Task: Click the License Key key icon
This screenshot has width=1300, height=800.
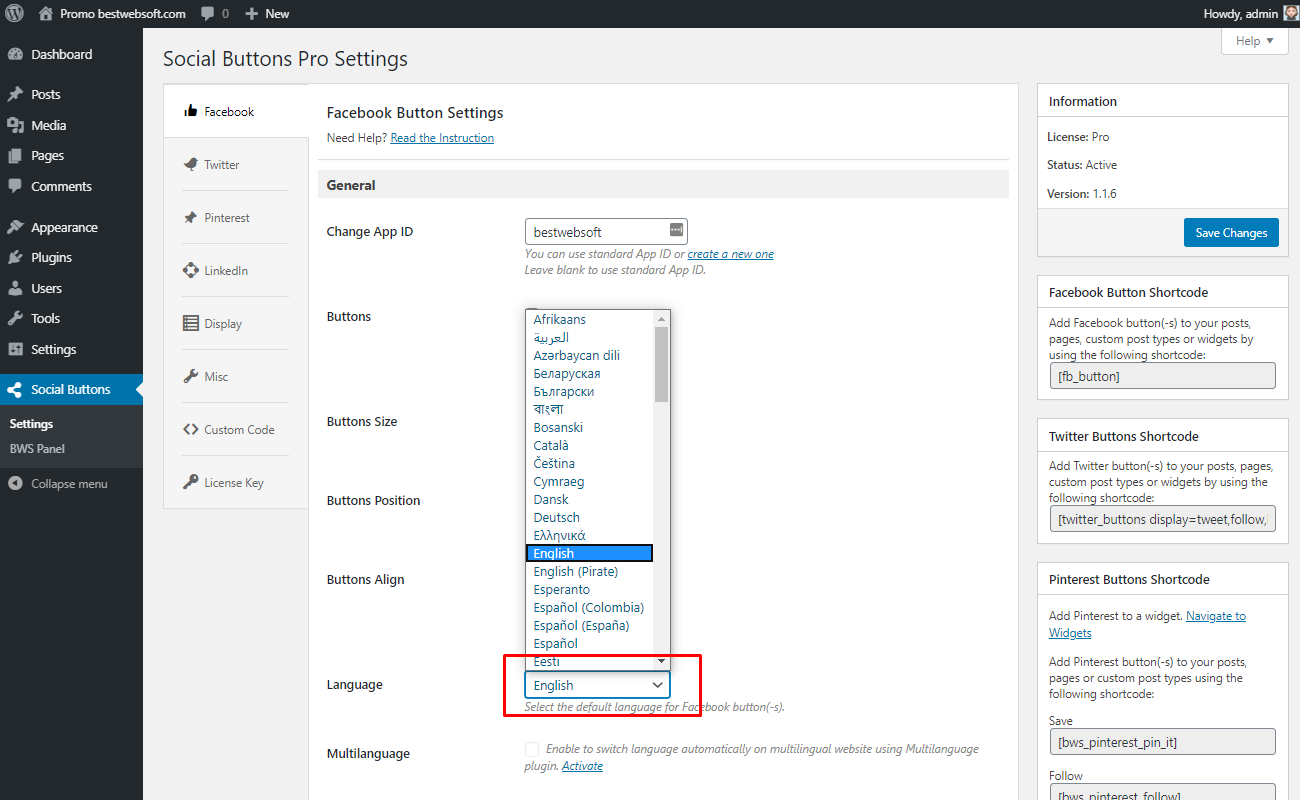Action: [191, 483]
